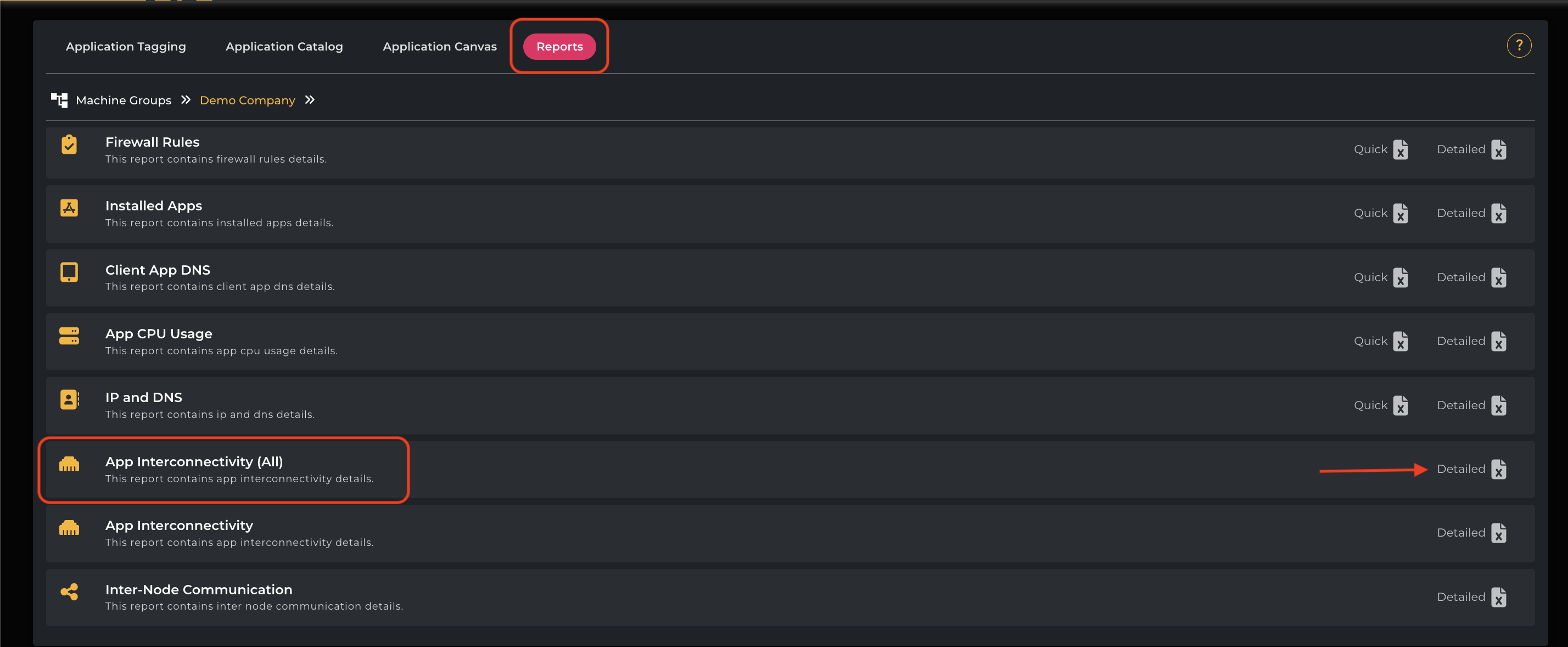
Task: Download the Firewall Rules quick report file icon
Action: click(x=1401, y=150)
